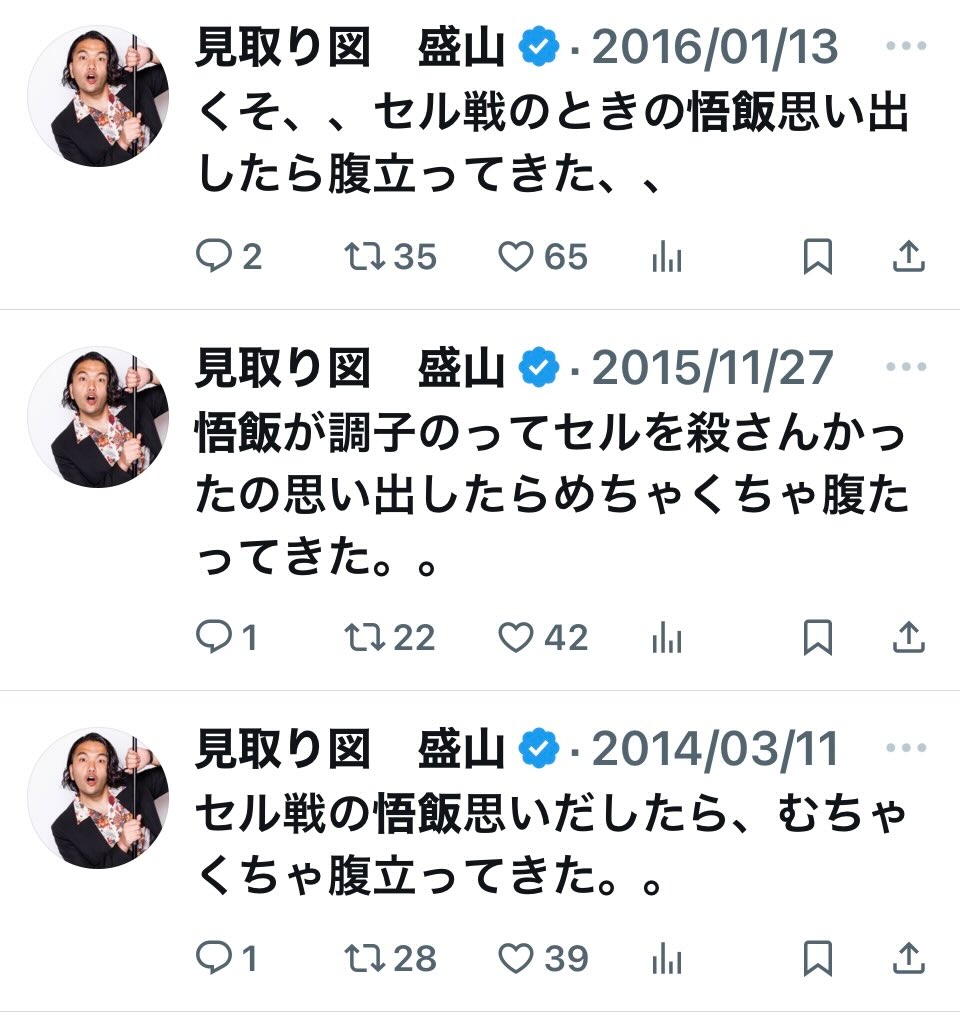
Task: Like the 2016/01/13 tweet
Action: pos(516,257)
